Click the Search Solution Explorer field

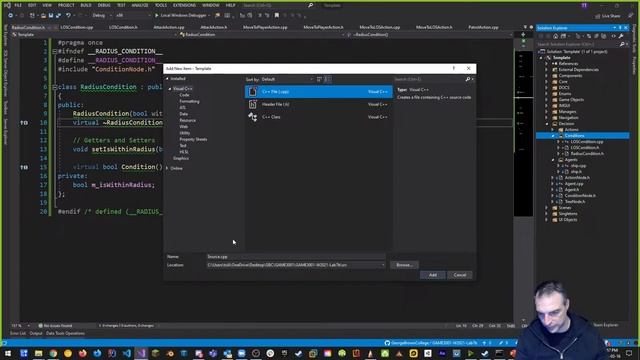[x=578, y=44]
